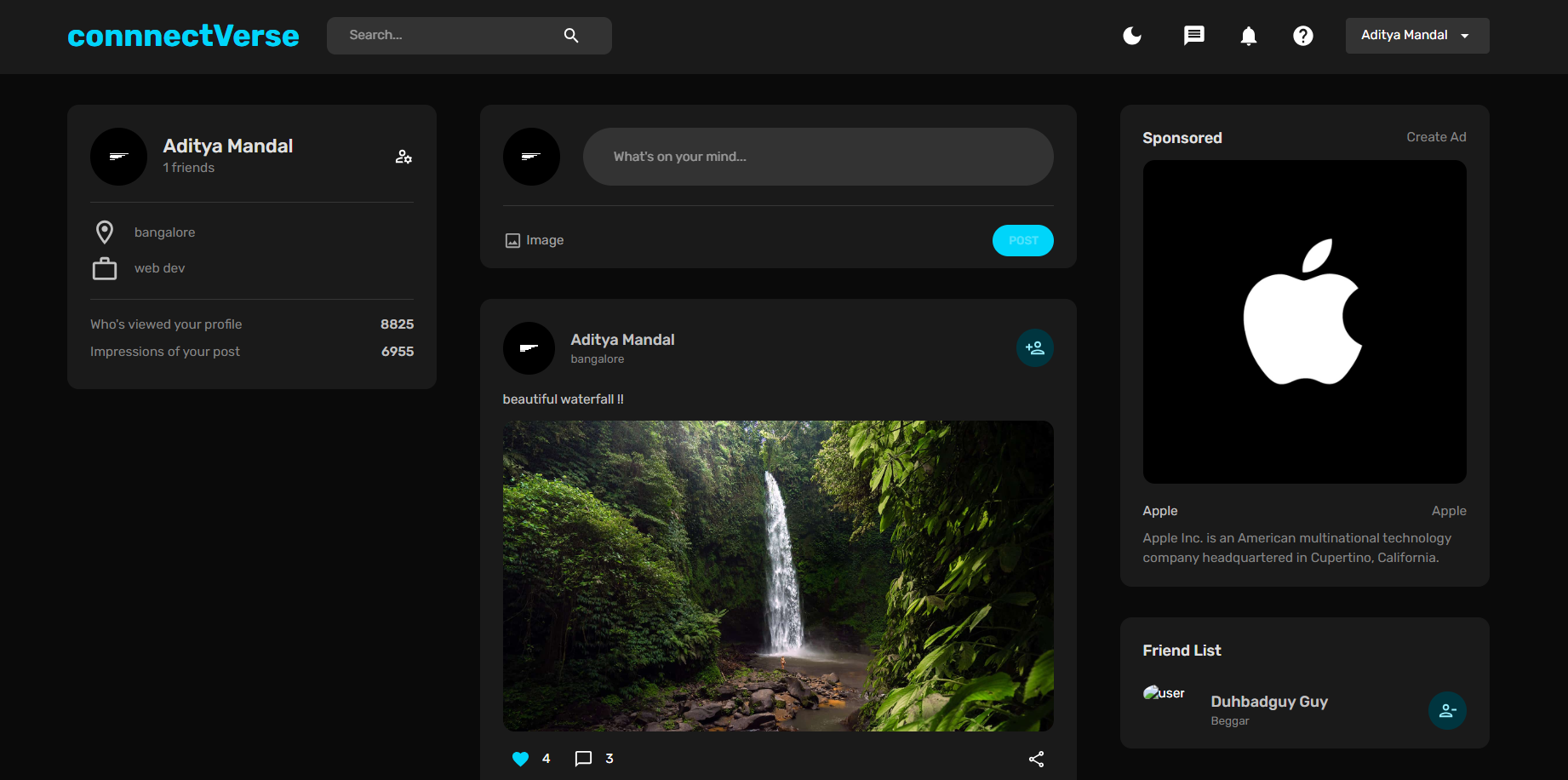Click the briefcase icon beside web dev
This screenshot has height=780, width=1568.
(105, 267)
